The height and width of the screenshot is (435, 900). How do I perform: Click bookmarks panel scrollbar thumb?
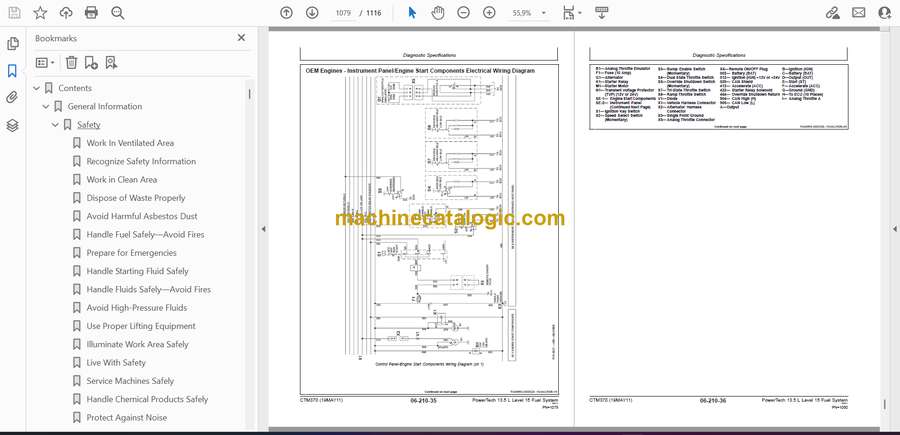click(249, 94)
